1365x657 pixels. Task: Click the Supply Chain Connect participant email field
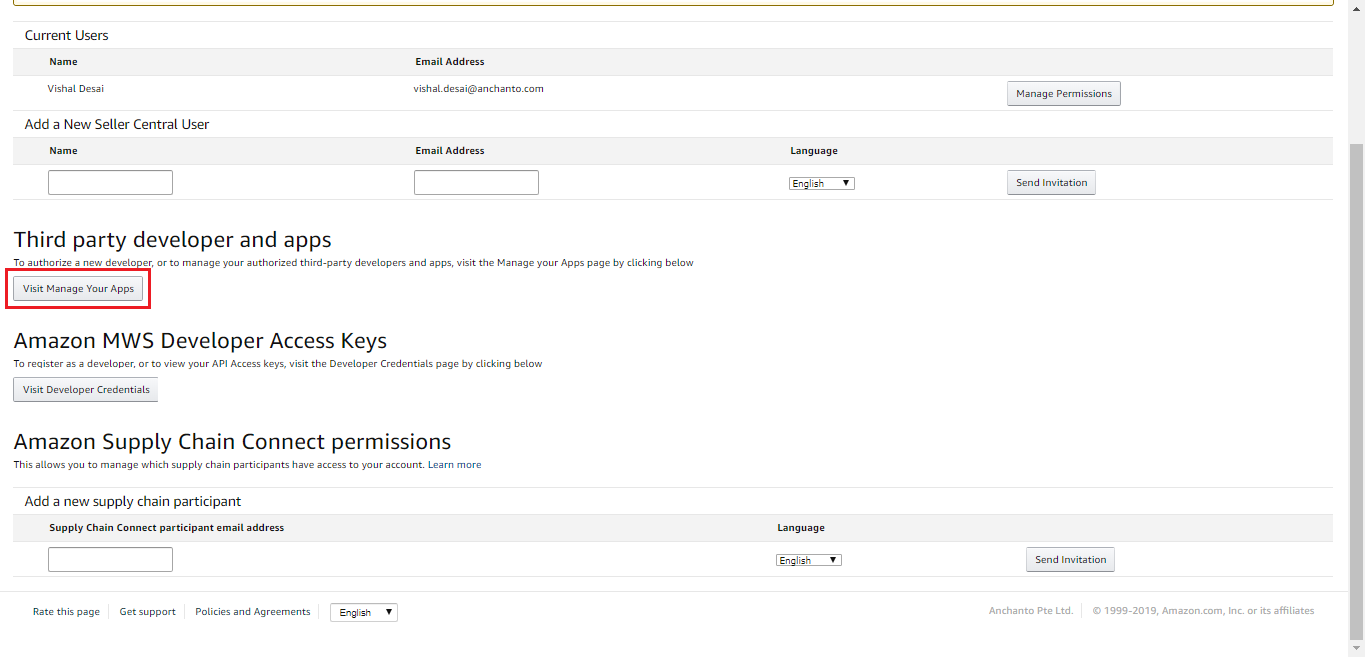tap(110, 560)
